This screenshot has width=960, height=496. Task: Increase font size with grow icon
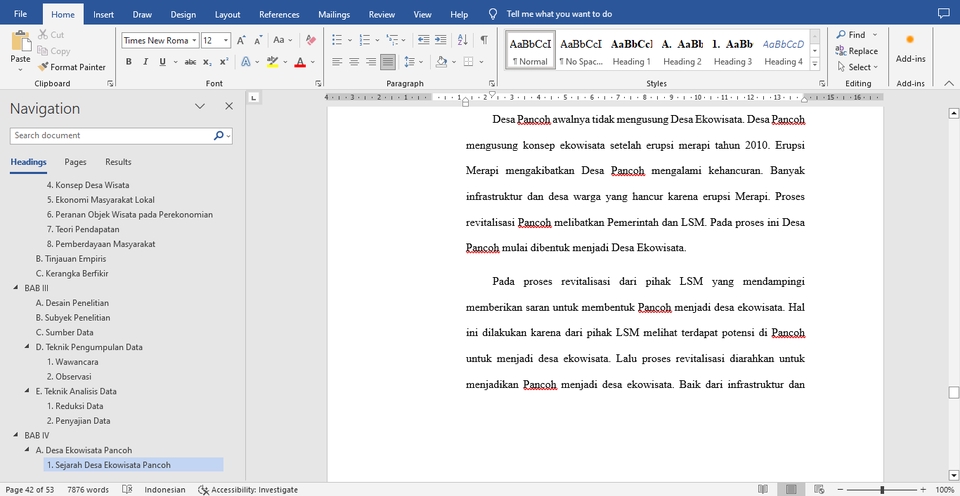pyautogui.click(x=241, y=40)
